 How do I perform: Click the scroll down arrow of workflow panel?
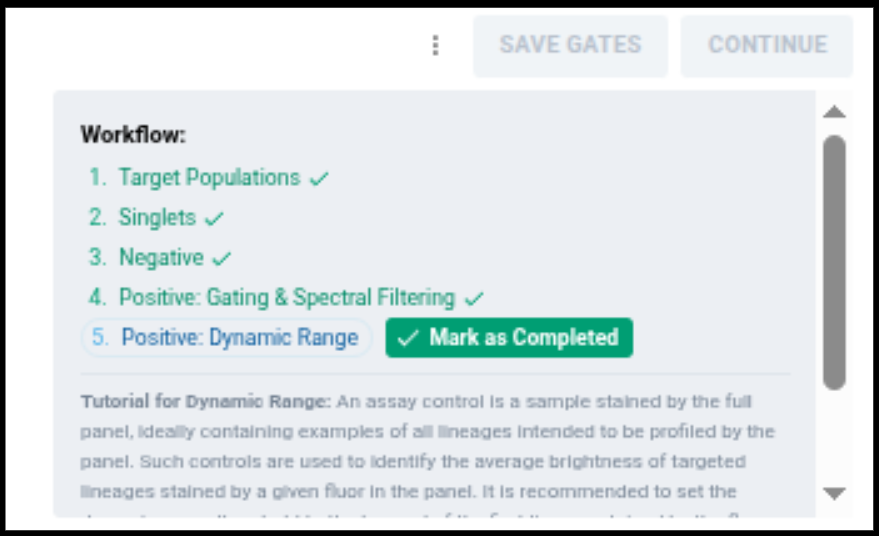pos(834,493)
